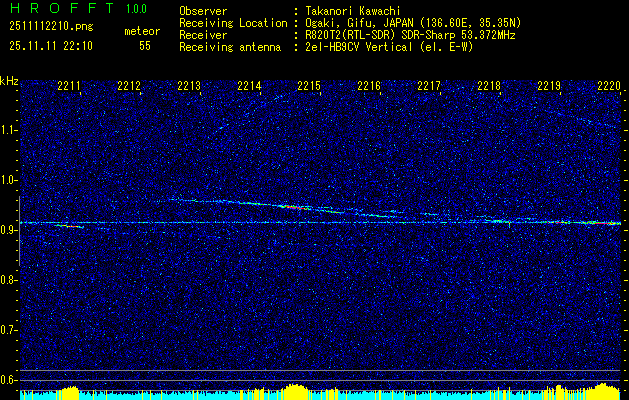629x400 pixels.
Task: Click the meteor label
Action: click(x=142, y=31)
